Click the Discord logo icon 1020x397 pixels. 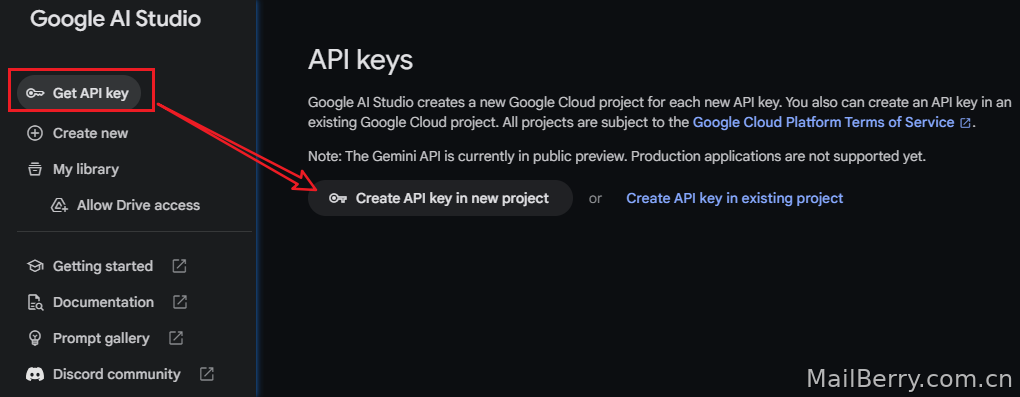click(x=34, y=375)
